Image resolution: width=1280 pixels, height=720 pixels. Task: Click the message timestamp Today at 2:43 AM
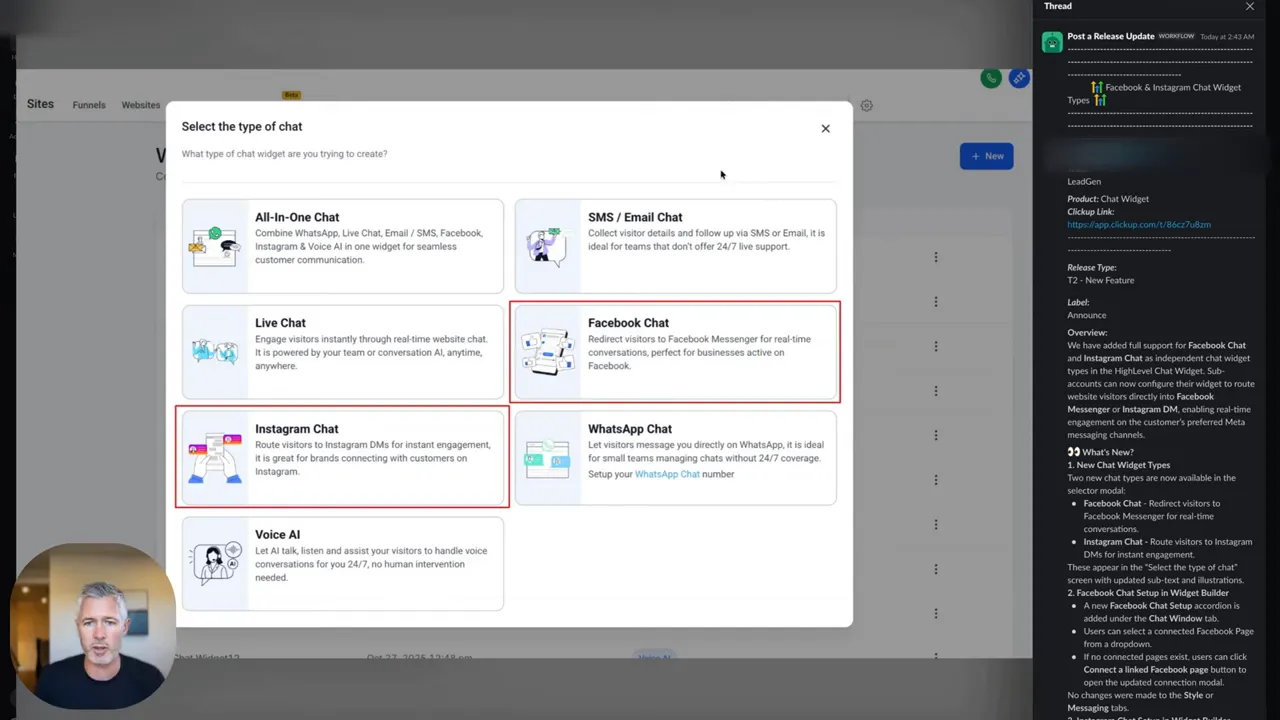coord(1226,37)
